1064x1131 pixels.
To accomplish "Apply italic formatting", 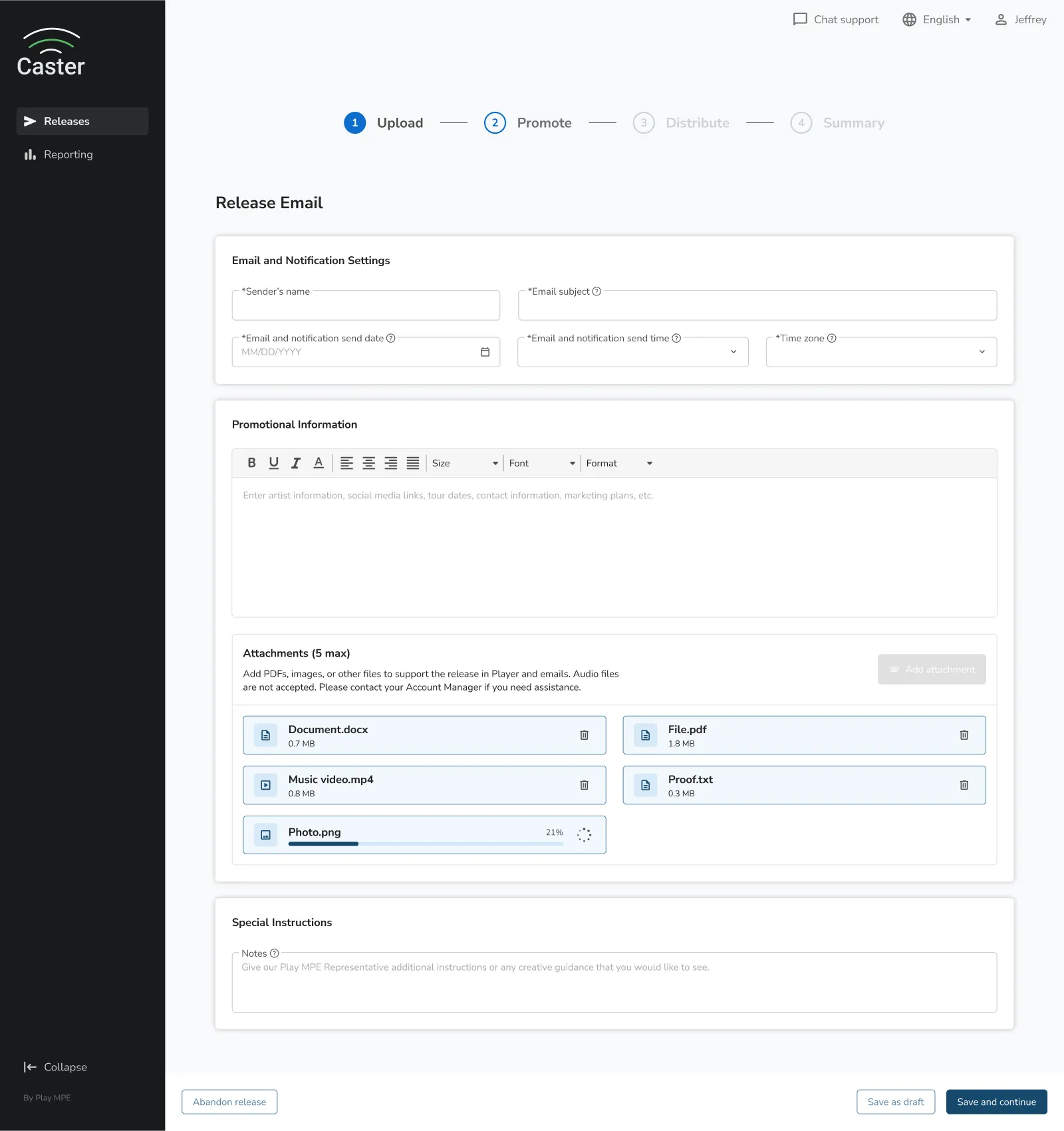I will 296,463.
